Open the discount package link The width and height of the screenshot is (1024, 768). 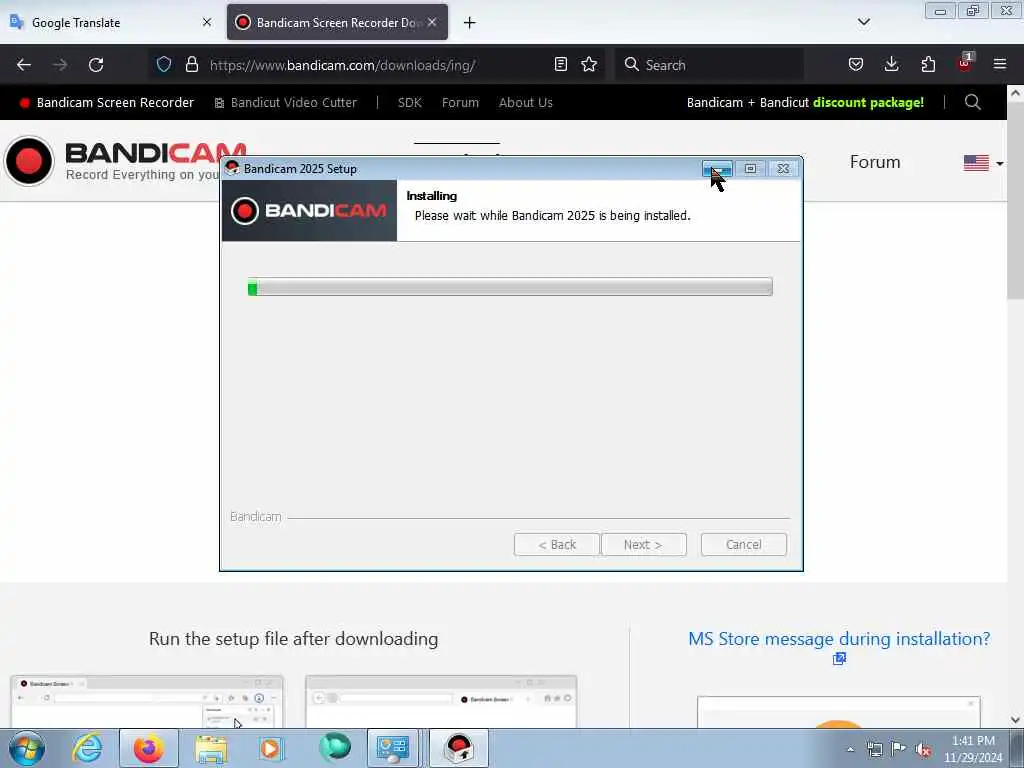(868, 103)
